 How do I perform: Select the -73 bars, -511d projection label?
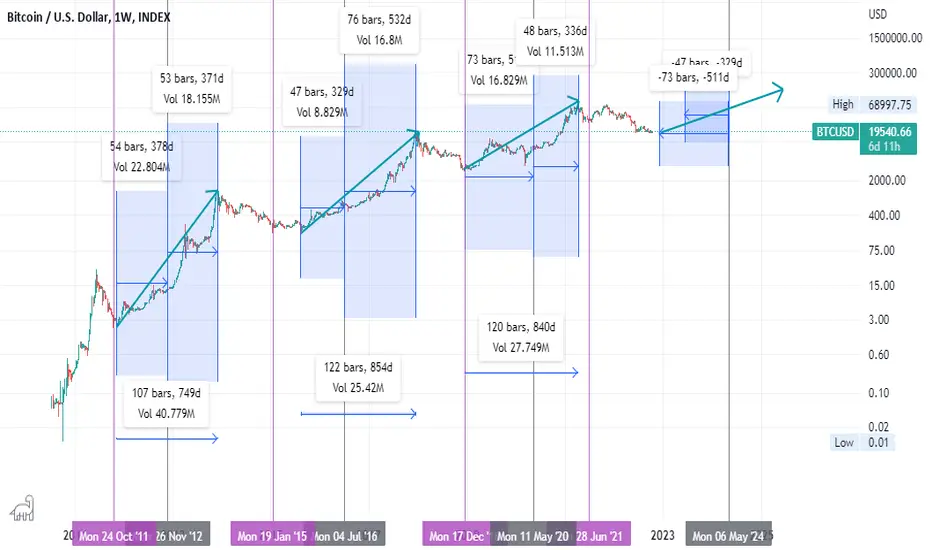[694, 77]
